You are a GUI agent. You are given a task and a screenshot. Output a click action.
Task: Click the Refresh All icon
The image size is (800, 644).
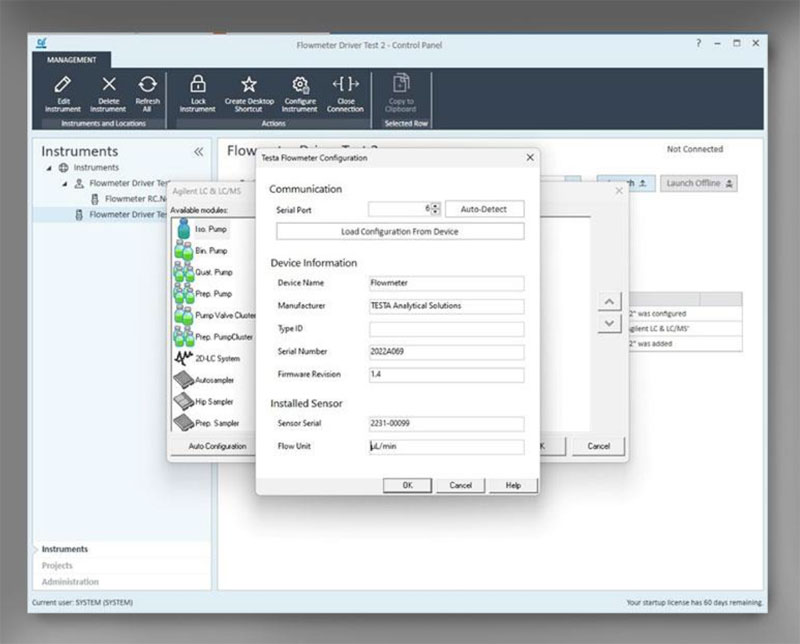pos(147,84)
